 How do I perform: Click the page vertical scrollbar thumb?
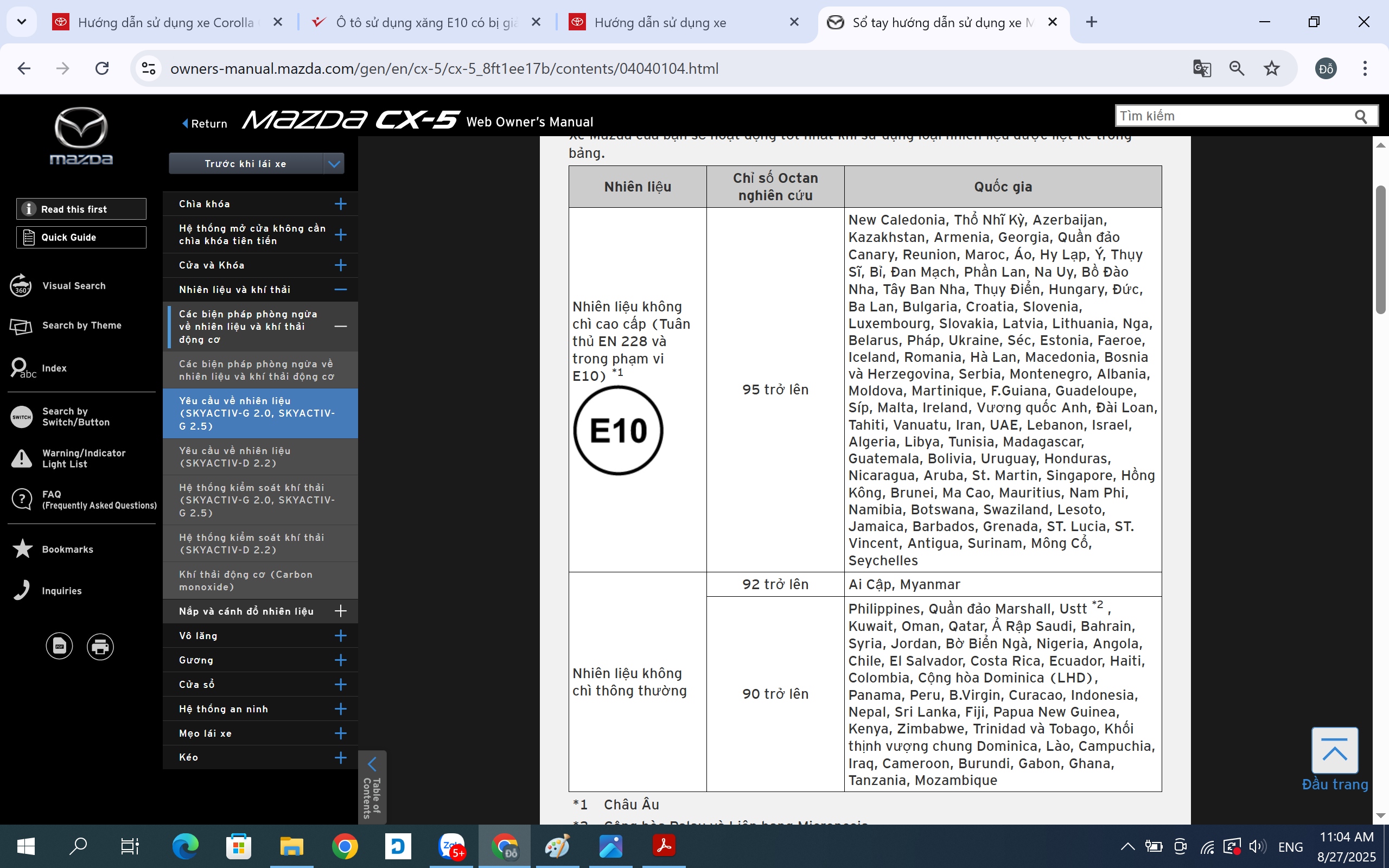1380,250
